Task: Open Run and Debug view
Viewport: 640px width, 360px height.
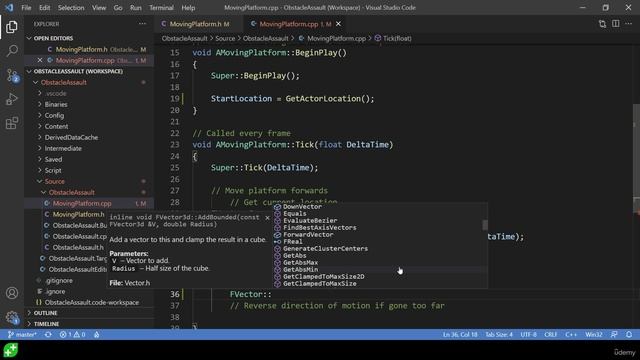Action: pos(12,99)
